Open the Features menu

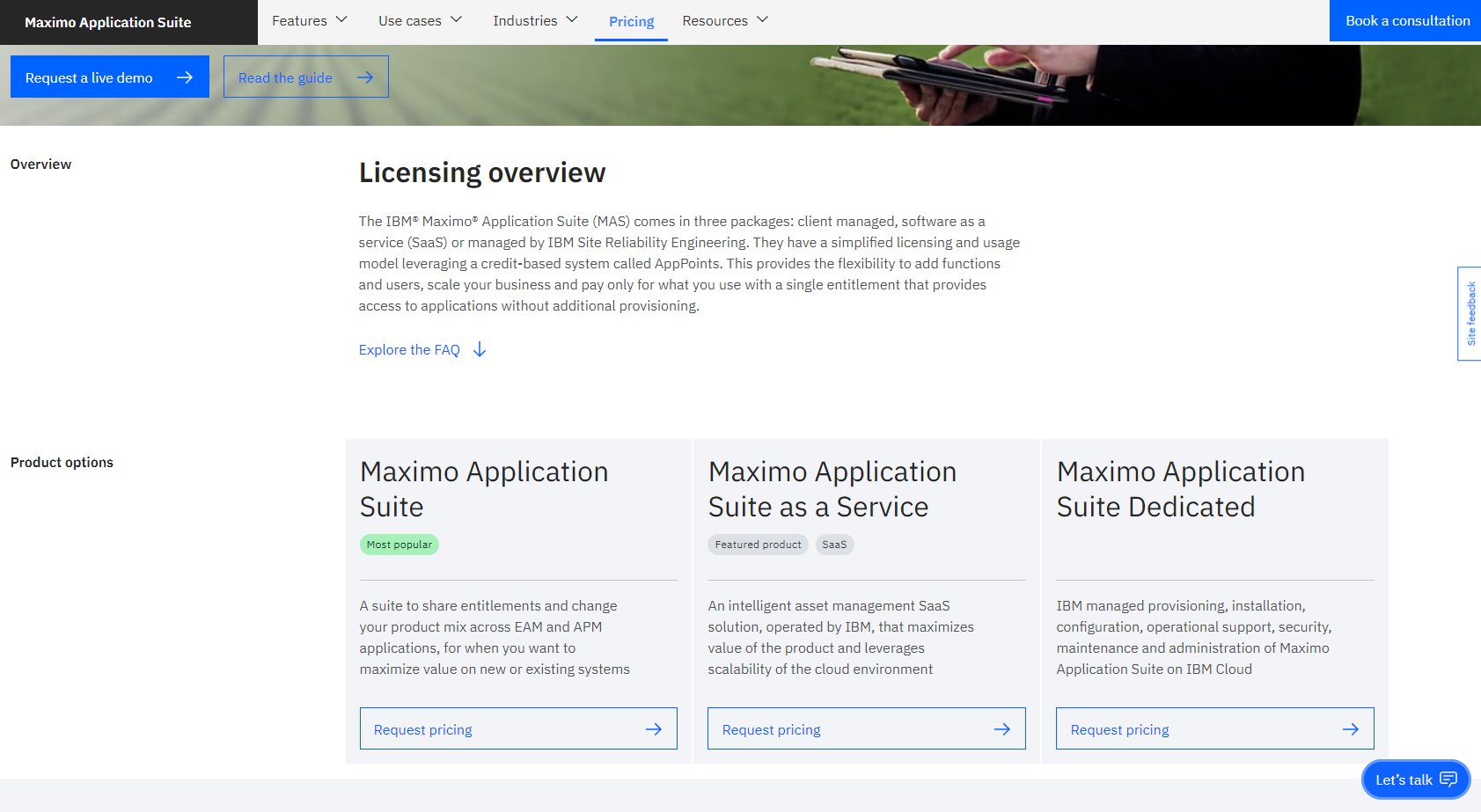coord(310,20)
